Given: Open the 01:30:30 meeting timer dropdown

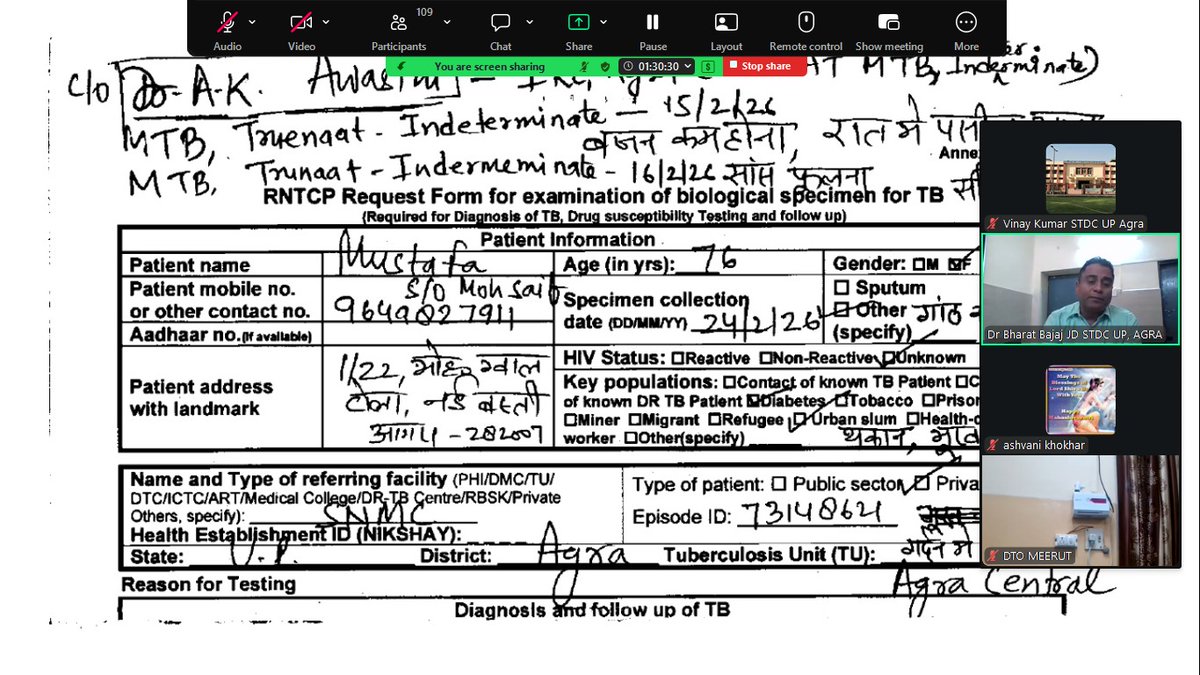Looking at the screenshot, I should pos(657,66).
